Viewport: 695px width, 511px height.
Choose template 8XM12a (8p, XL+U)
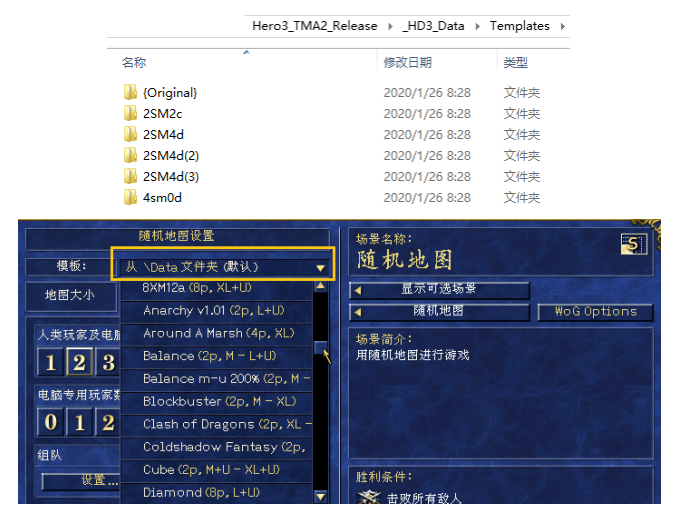[x=216, y=288]
